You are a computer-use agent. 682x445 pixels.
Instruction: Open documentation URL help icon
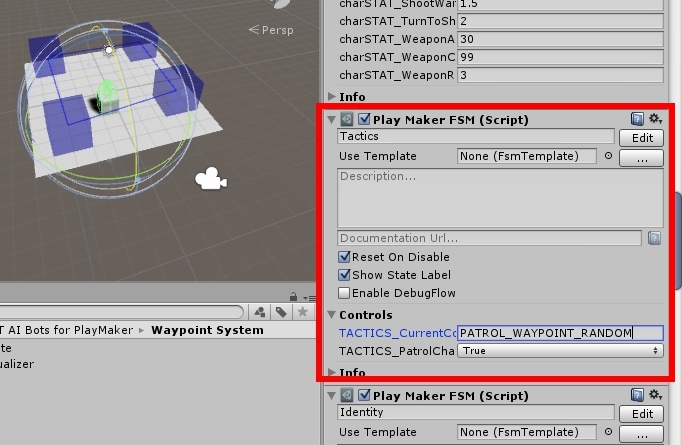tap(654, 238)
